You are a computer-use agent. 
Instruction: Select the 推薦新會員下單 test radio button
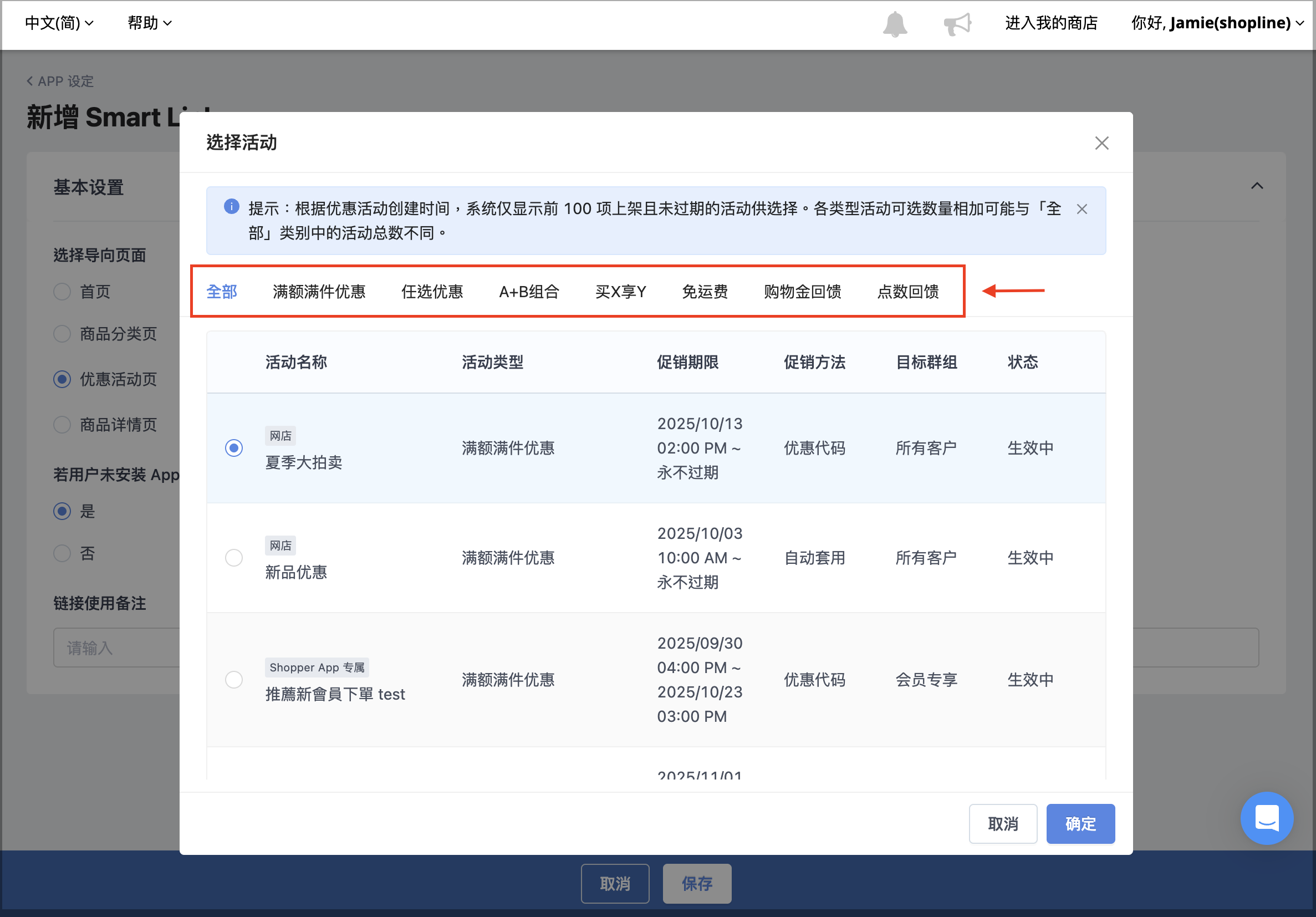(x=234, y=680)
